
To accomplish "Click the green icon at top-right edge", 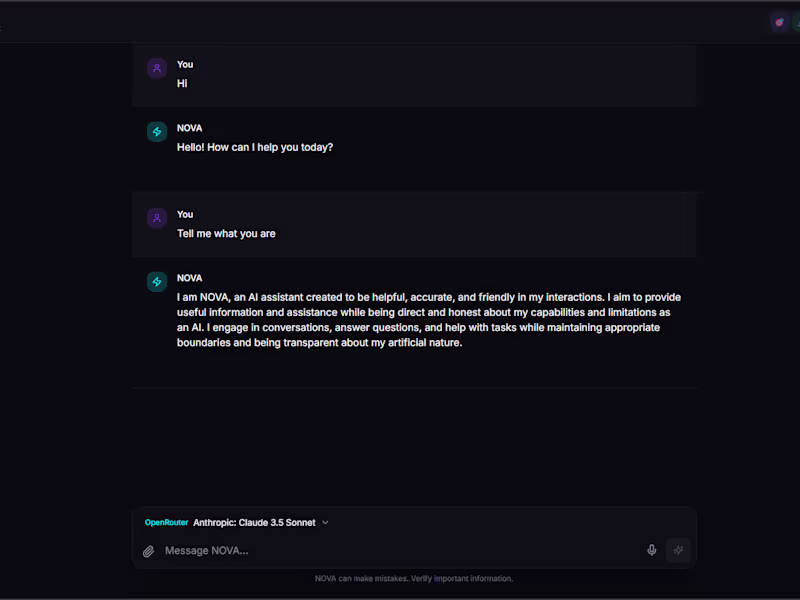I will (x=796, y=22).
